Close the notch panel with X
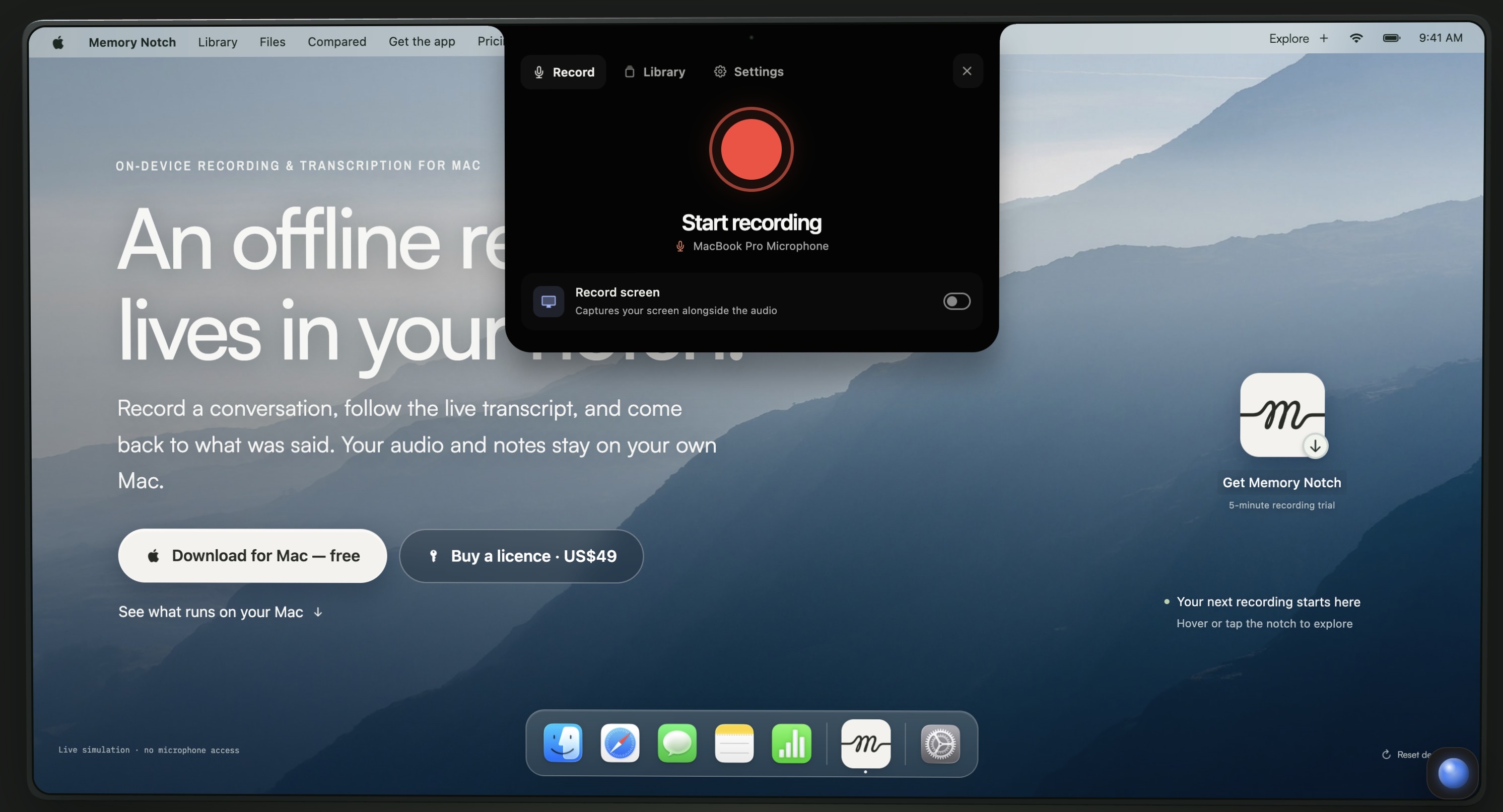 coord(967,71)
